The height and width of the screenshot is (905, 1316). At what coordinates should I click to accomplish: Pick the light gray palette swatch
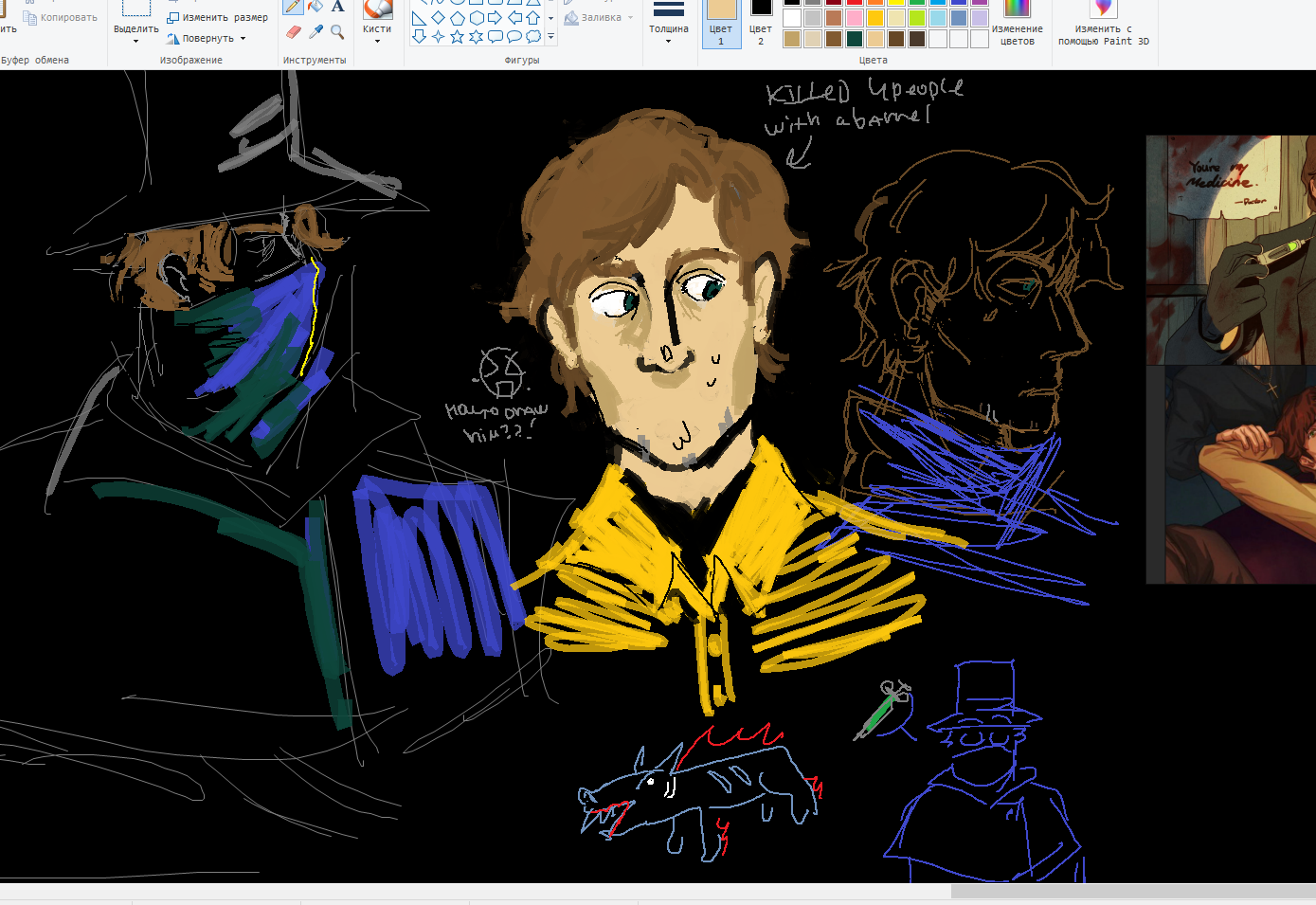tap(813, 18)
